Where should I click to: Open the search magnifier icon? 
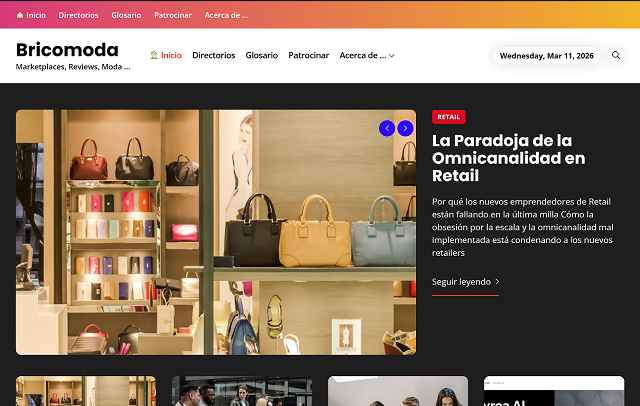616,55
